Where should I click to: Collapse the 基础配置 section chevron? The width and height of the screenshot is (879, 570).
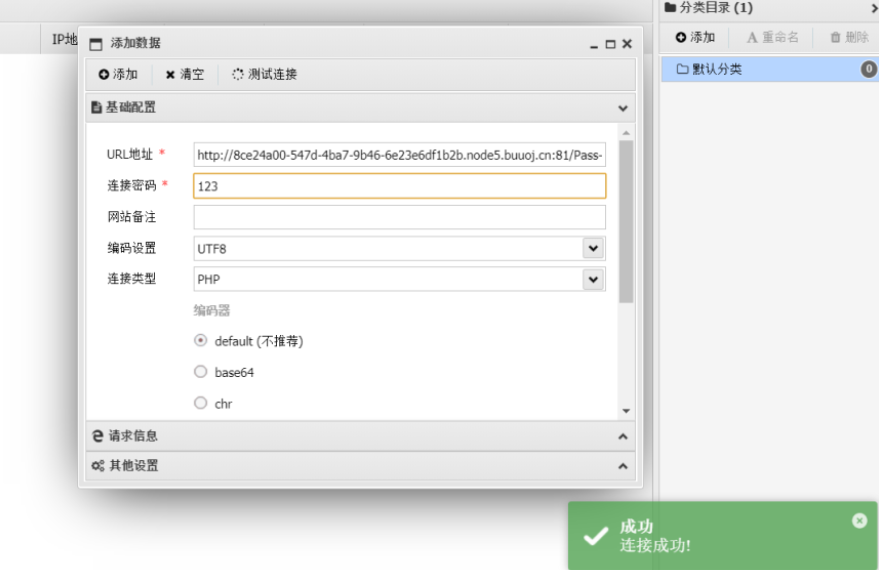click(x=623, y=108)
